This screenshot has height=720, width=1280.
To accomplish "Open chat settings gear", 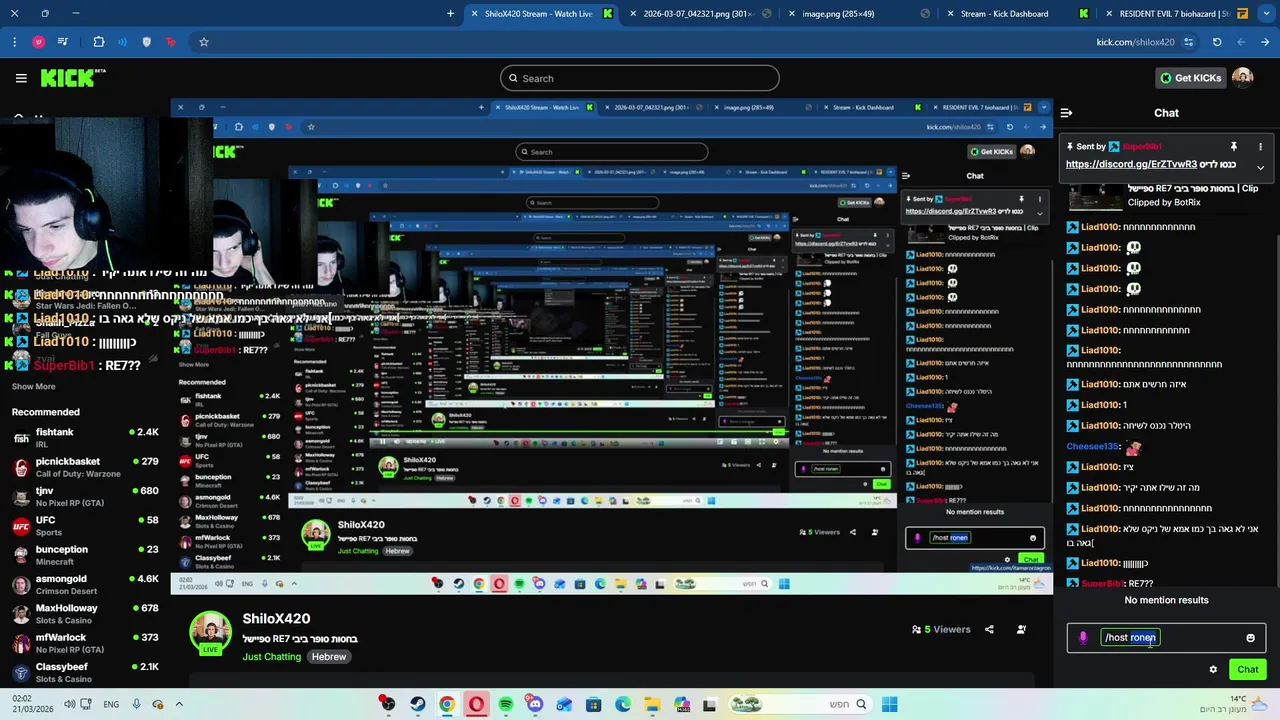I will (x=1213, y=670).
